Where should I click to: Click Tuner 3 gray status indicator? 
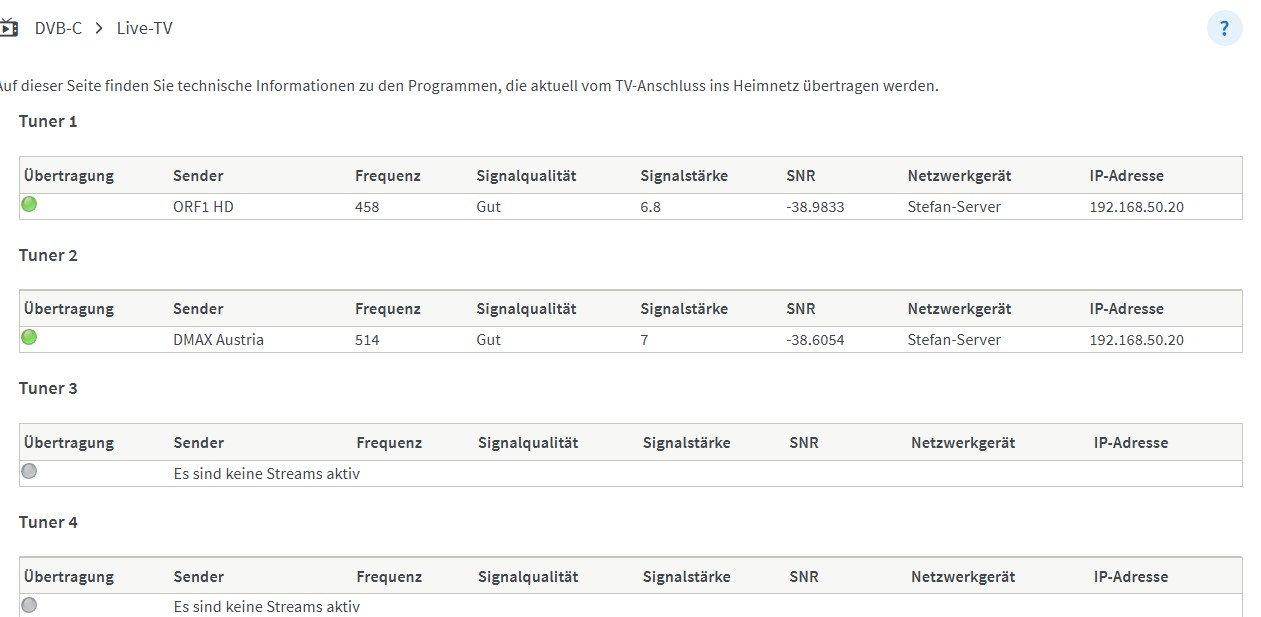[29, 471]
